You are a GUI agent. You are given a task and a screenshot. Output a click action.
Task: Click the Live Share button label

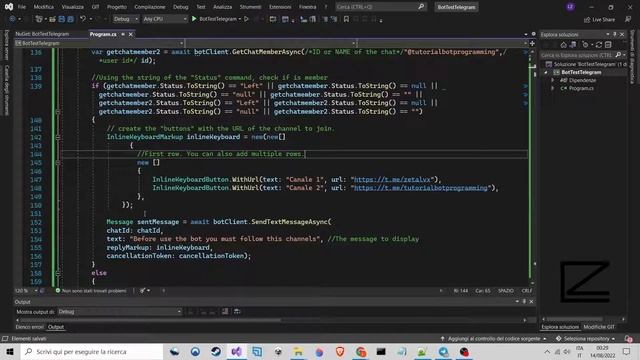click(x=603, y=19)
